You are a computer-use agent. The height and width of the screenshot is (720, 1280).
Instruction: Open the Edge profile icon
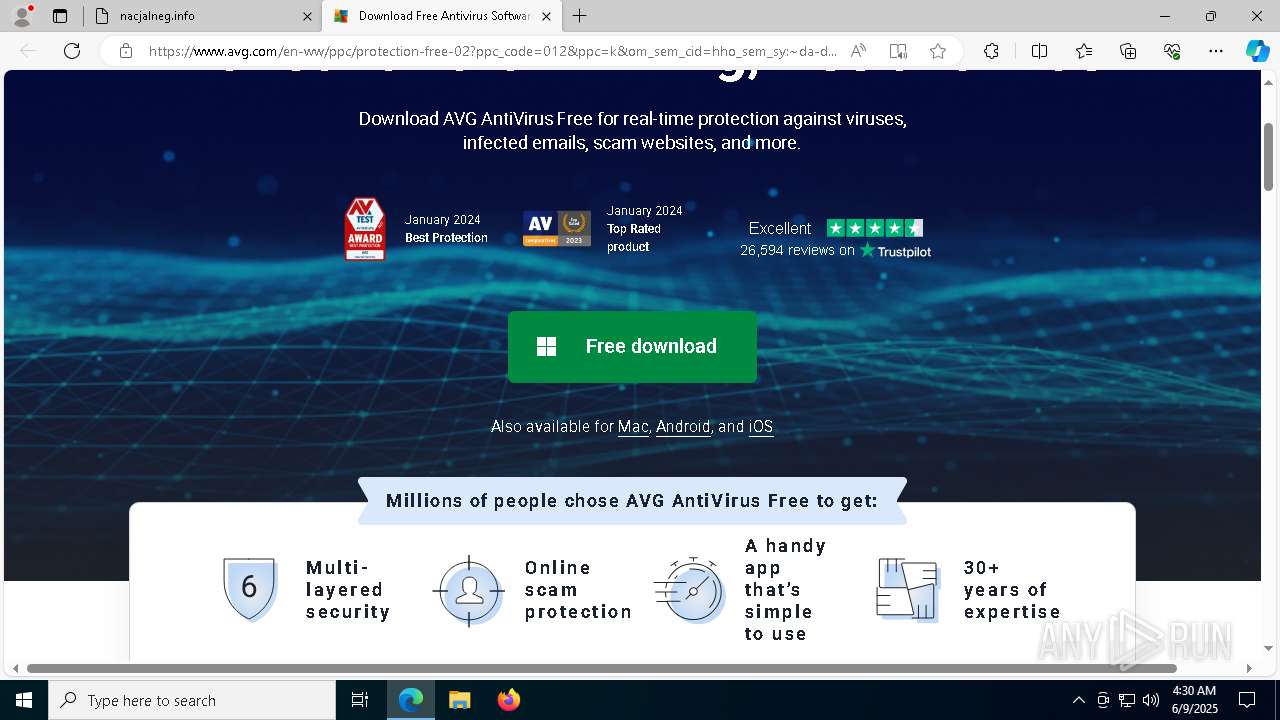coord(22,16)
